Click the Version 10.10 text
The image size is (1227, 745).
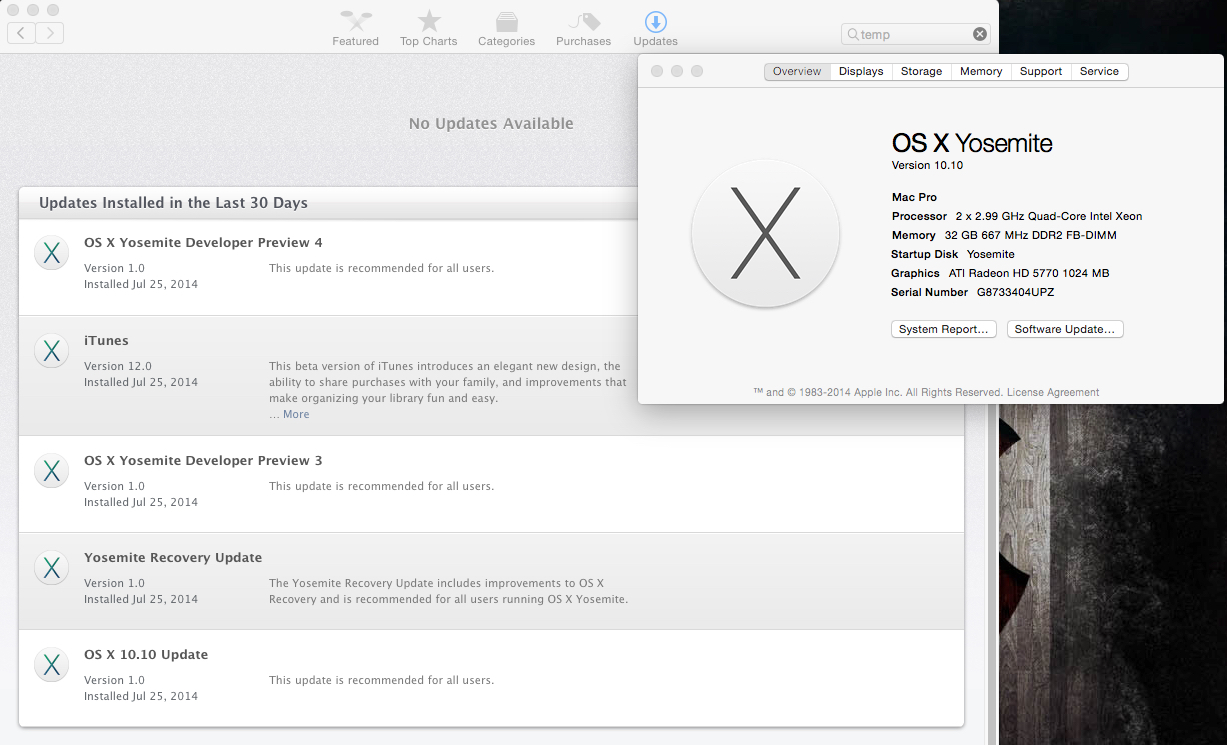click(927, 165)
